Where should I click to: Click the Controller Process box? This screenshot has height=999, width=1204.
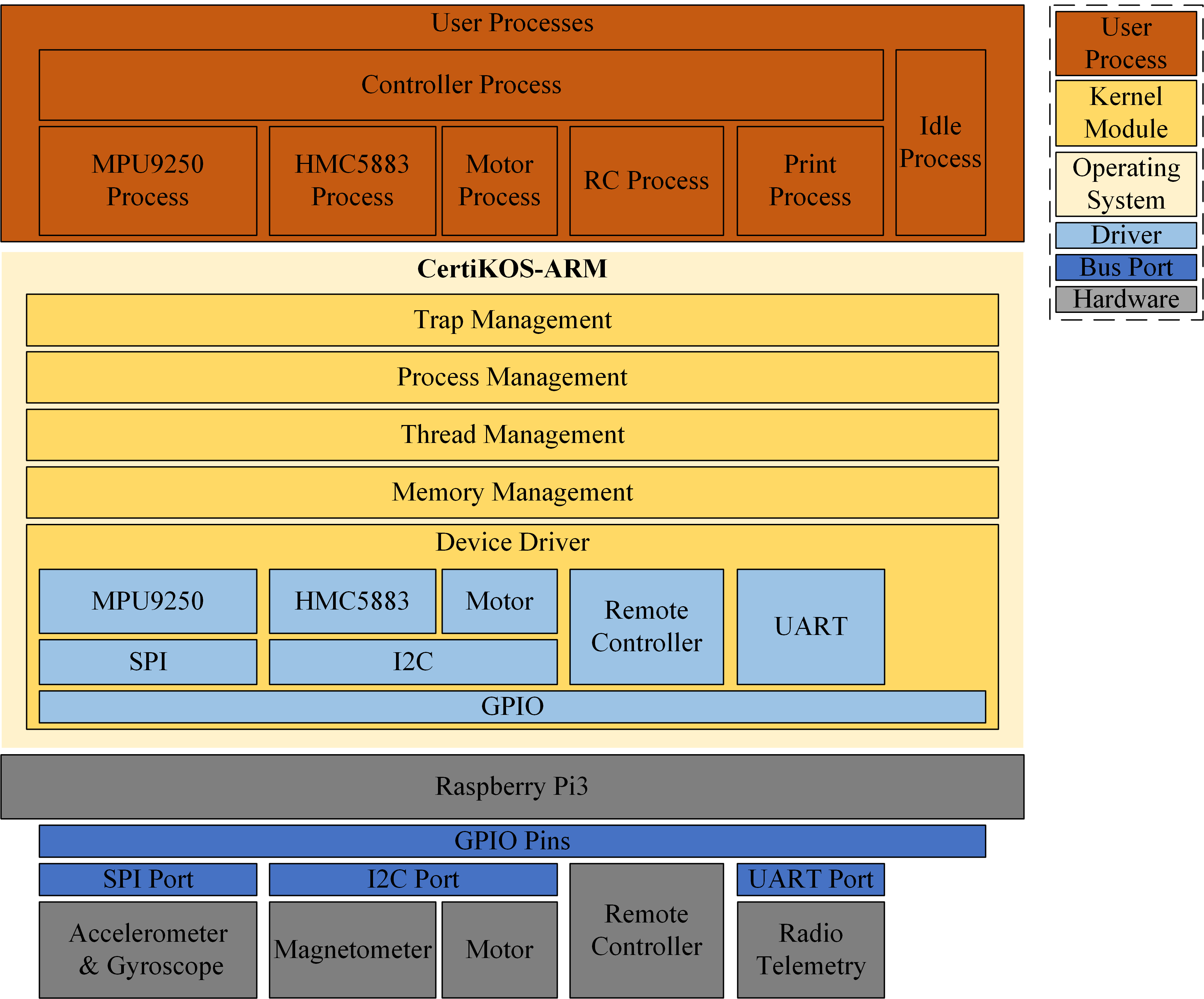click(x=461, y=85)
